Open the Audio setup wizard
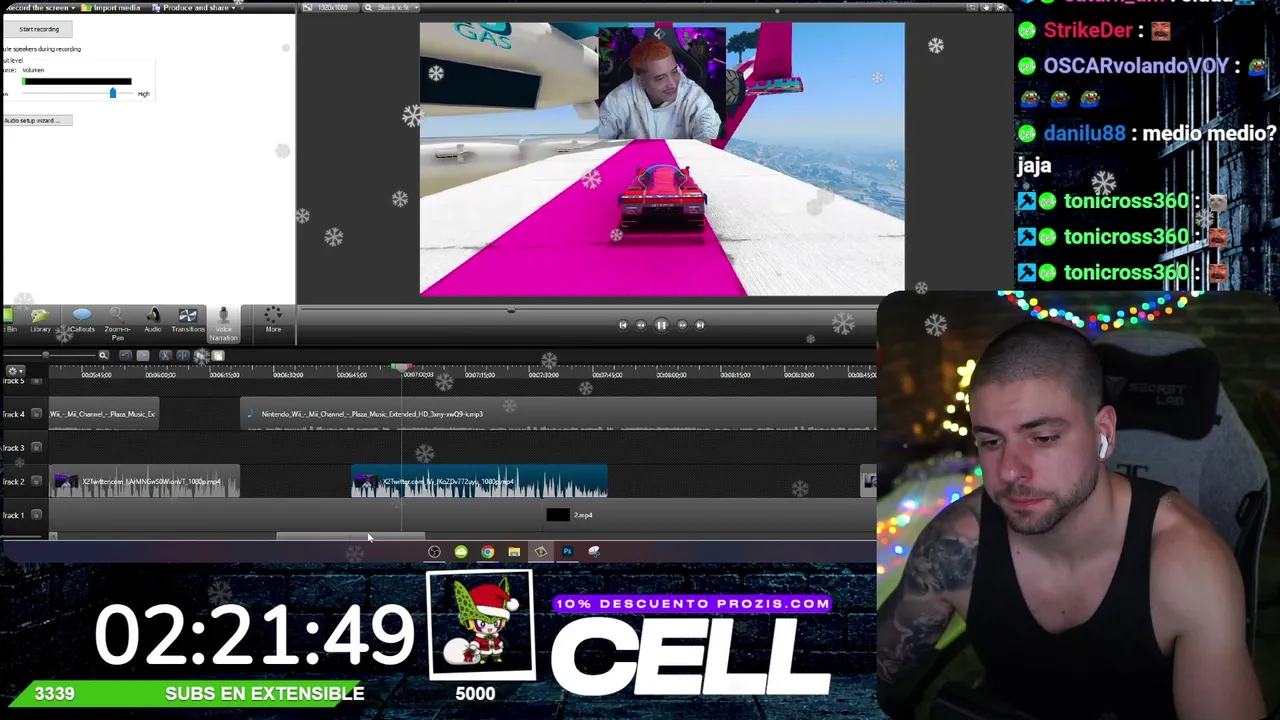The width and height of the screenshot is (1280, 720). point(37,121)
